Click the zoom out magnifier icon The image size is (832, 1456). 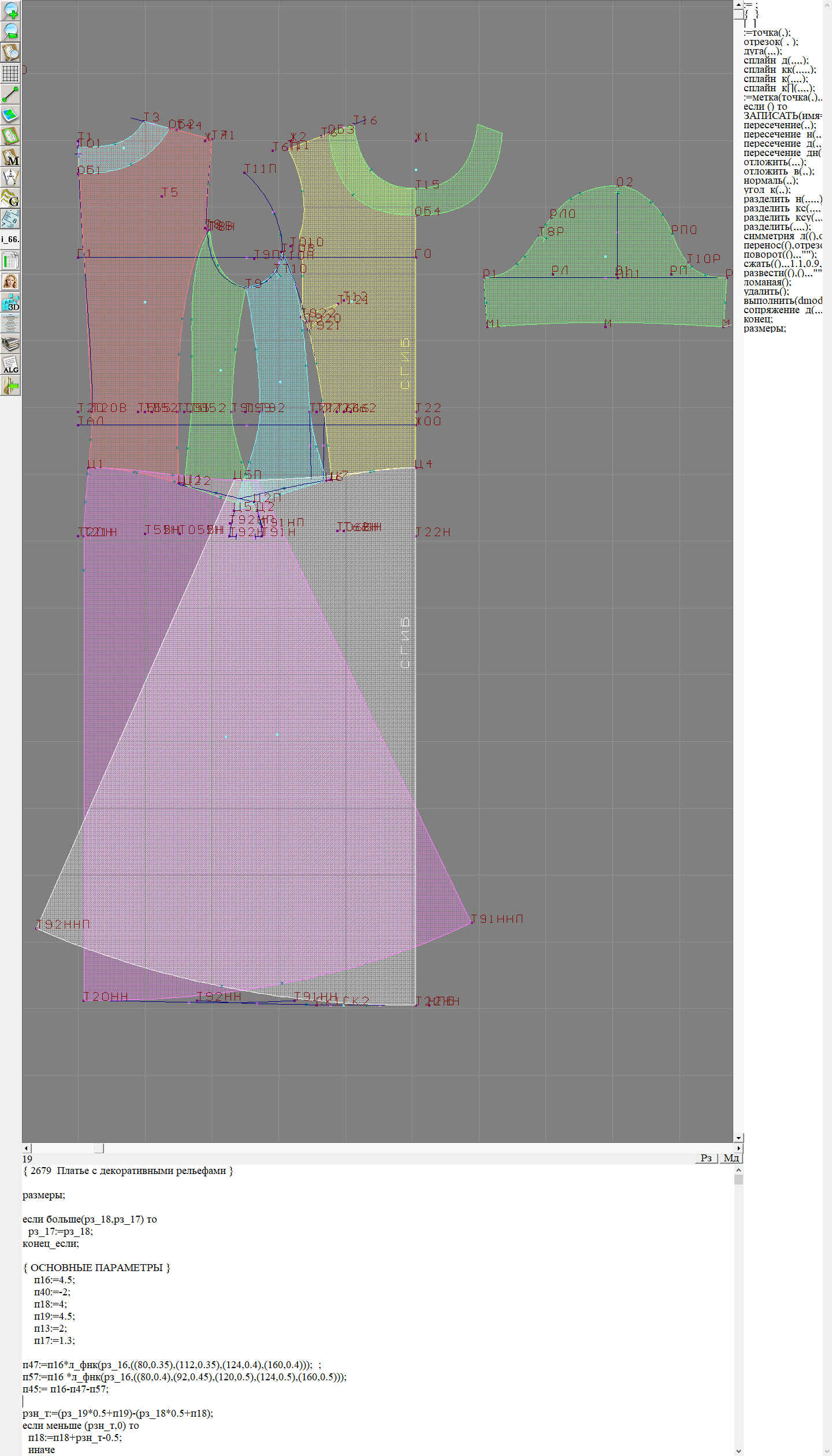[10, 31]
